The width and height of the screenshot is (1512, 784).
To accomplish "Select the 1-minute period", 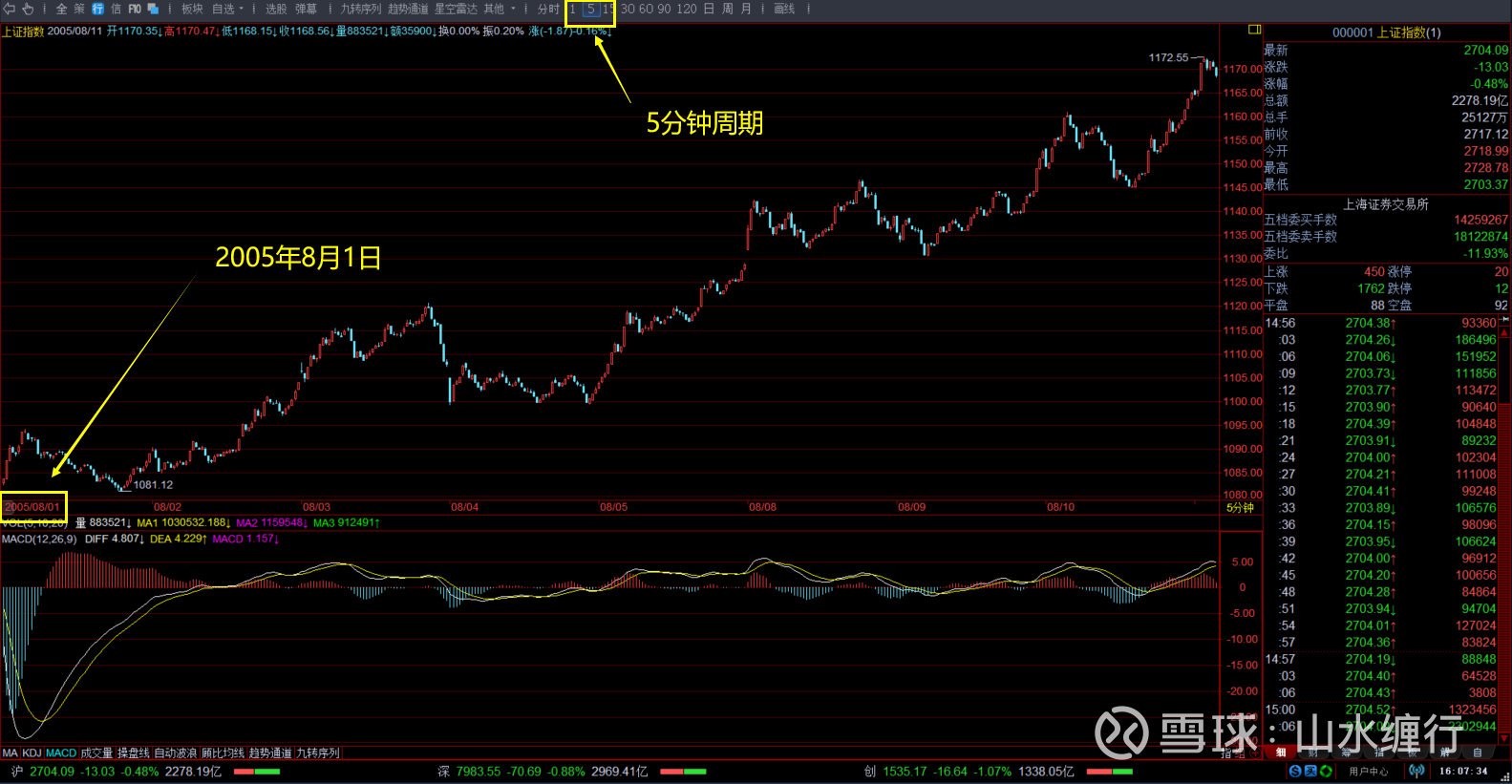I will pyautogui.click(x=573, y=9).
